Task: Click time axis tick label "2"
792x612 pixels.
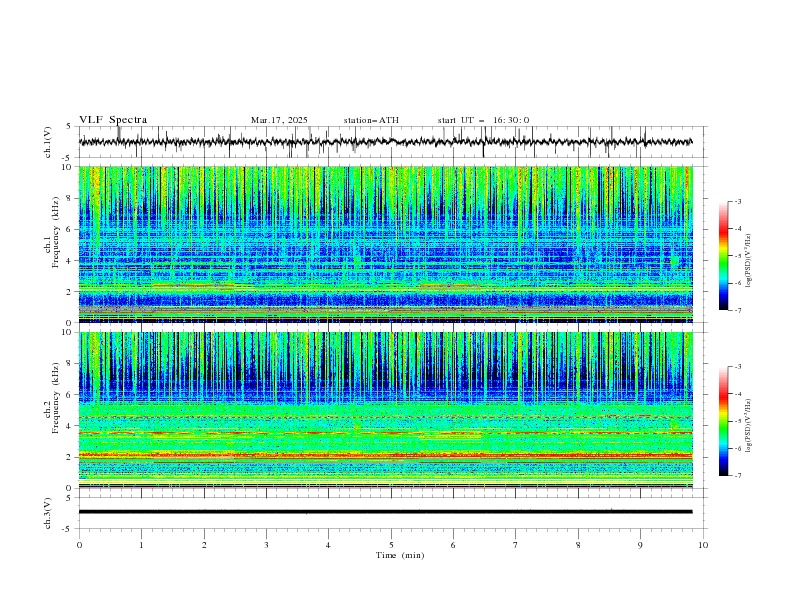Action: click(204, 545)
